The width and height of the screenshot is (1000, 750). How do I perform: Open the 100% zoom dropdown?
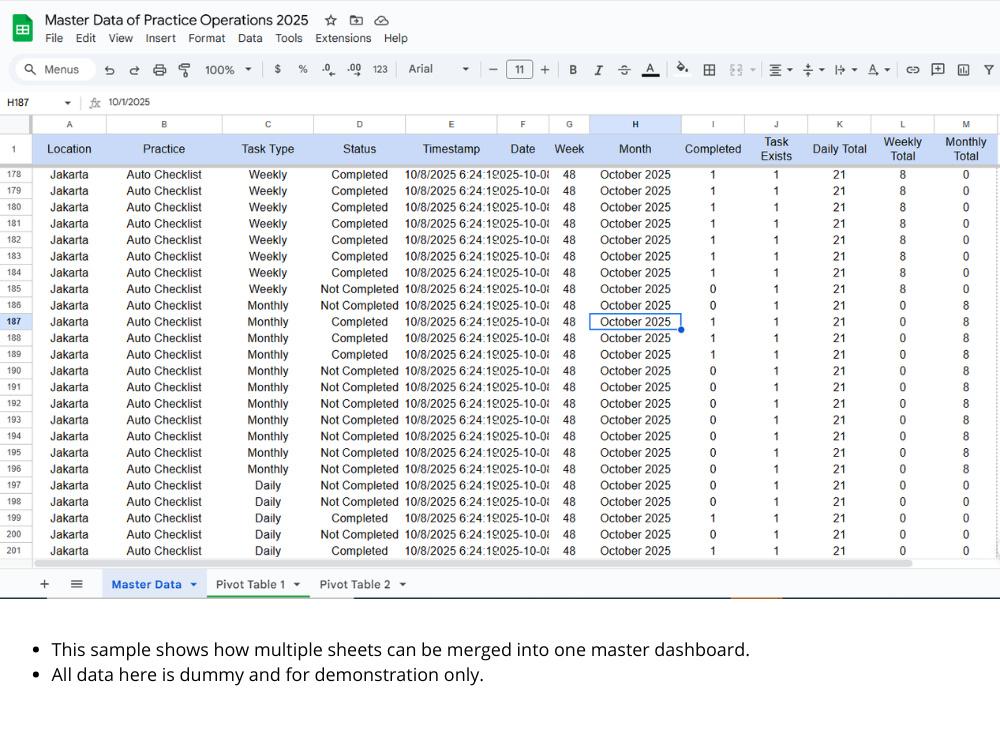[228, 70]
